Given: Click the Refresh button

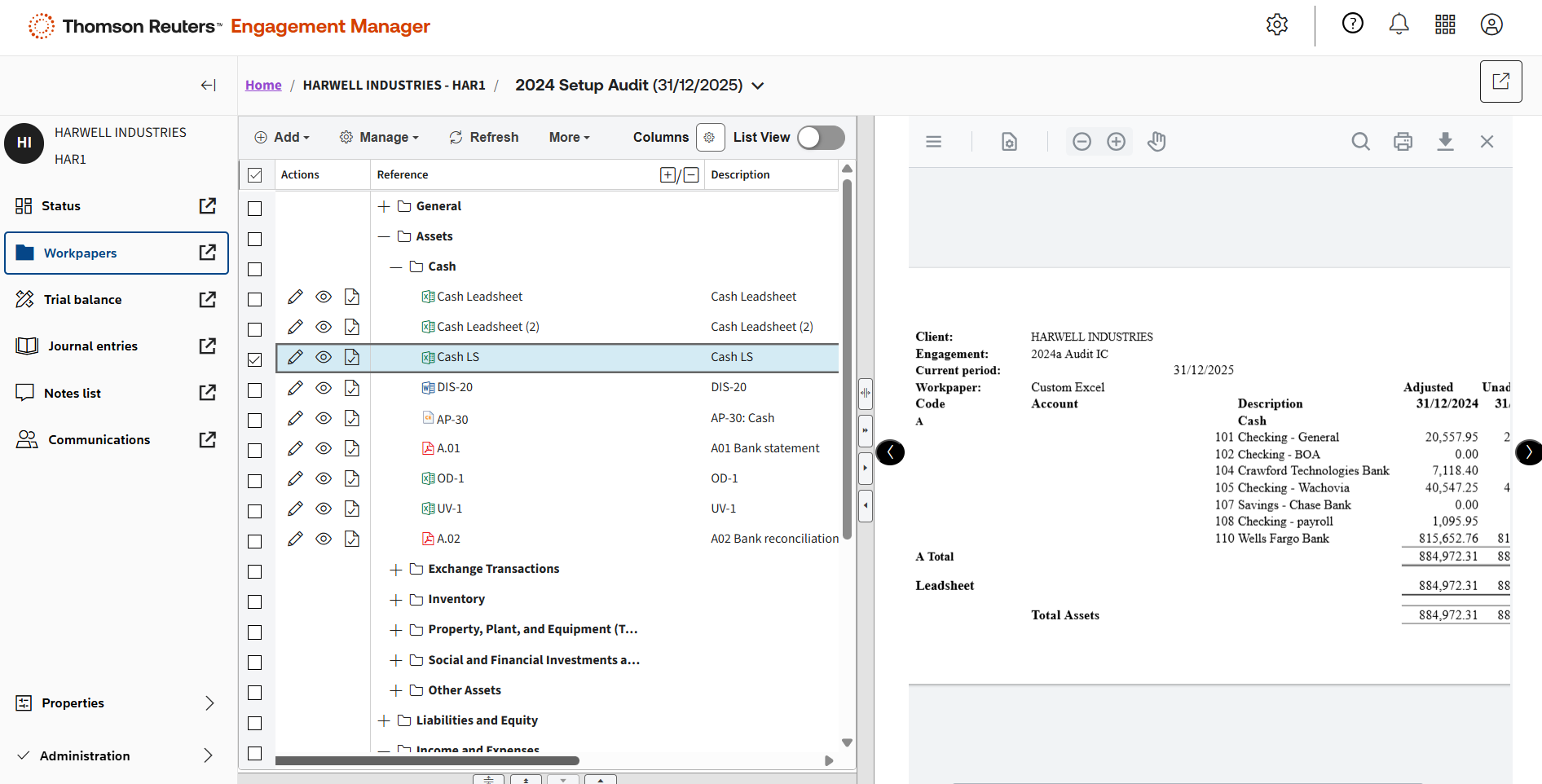Looking at the screenshot, I should (484, 138).
